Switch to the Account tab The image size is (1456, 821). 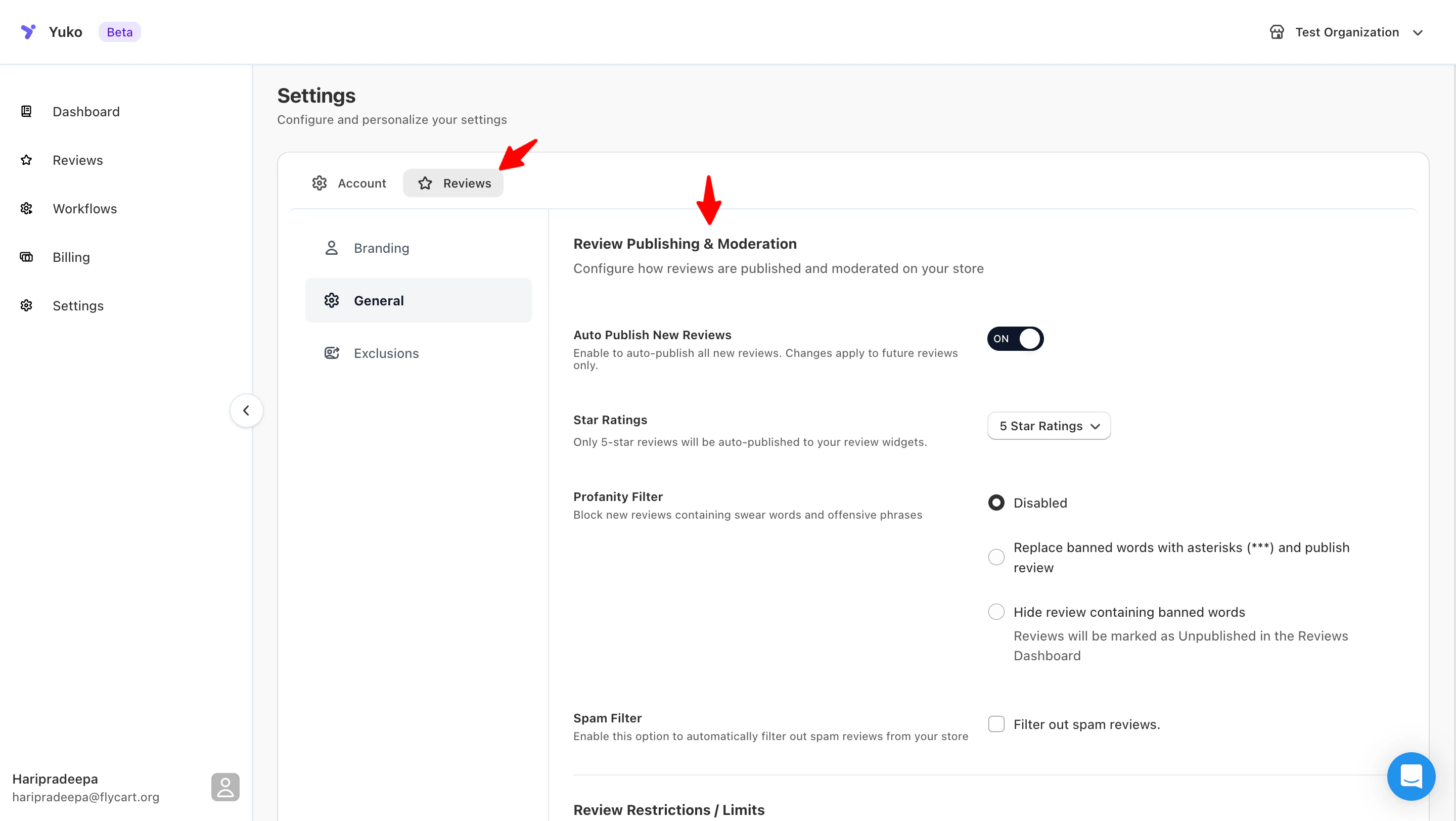coord(349,183)
